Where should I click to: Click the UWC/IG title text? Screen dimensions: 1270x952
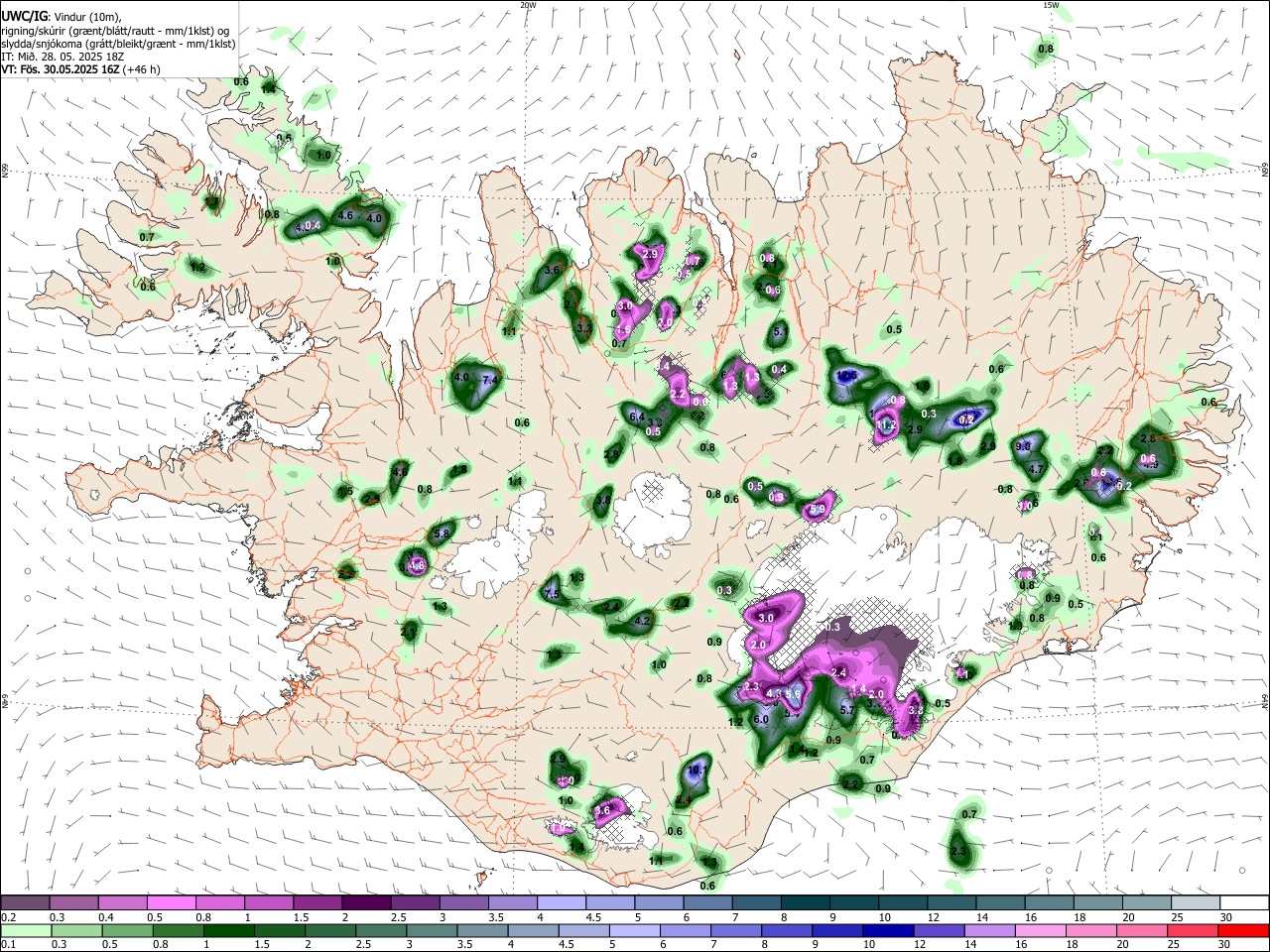tap(23, 16)
